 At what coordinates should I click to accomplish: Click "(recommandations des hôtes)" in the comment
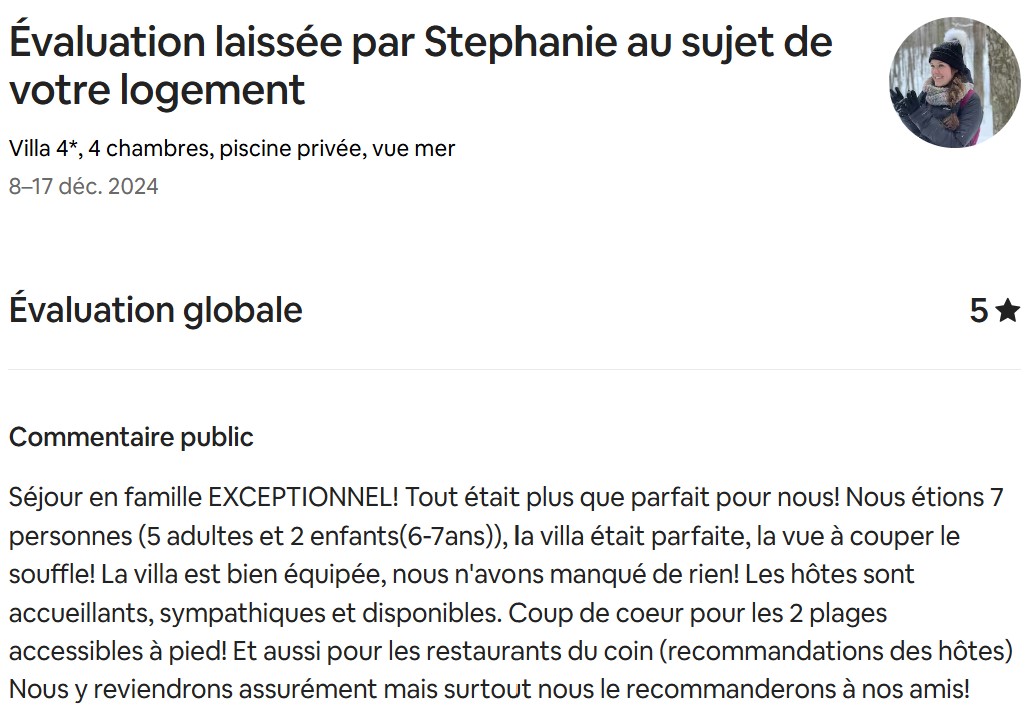click(x=838, y=650)
